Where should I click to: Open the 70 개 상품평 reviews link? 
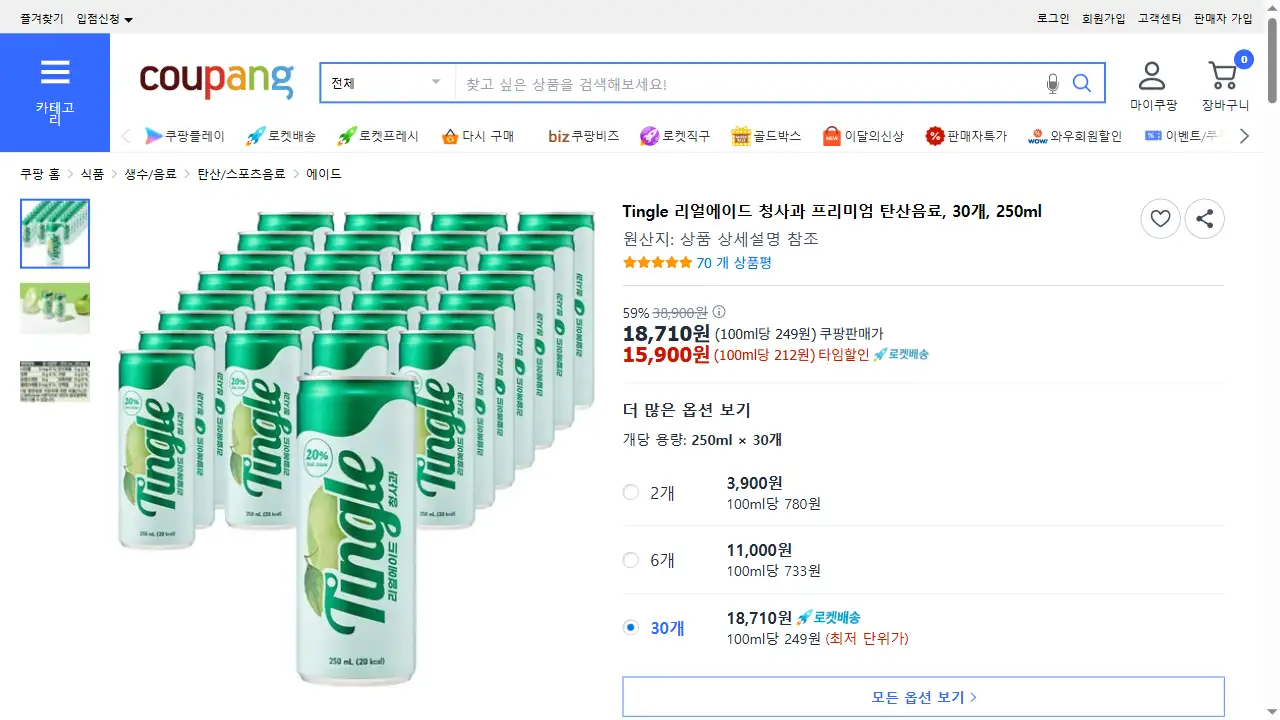click(x=734, y=263)
